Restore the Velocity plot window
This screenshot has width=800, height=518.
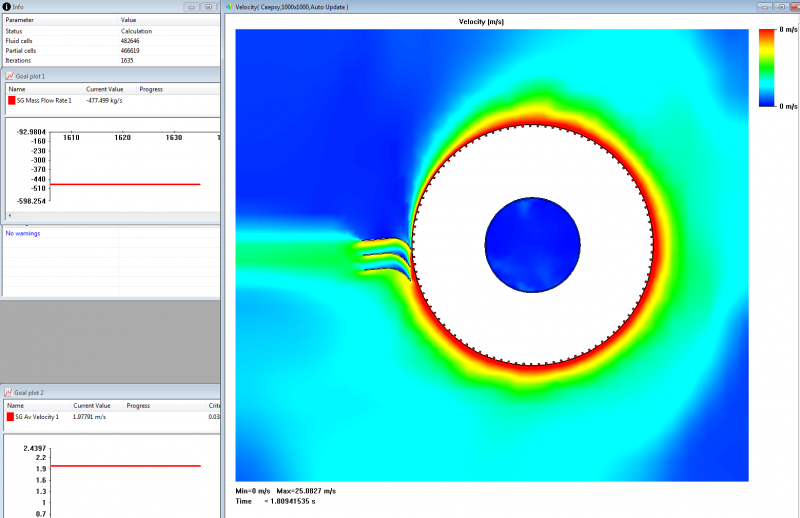point(781,7)
